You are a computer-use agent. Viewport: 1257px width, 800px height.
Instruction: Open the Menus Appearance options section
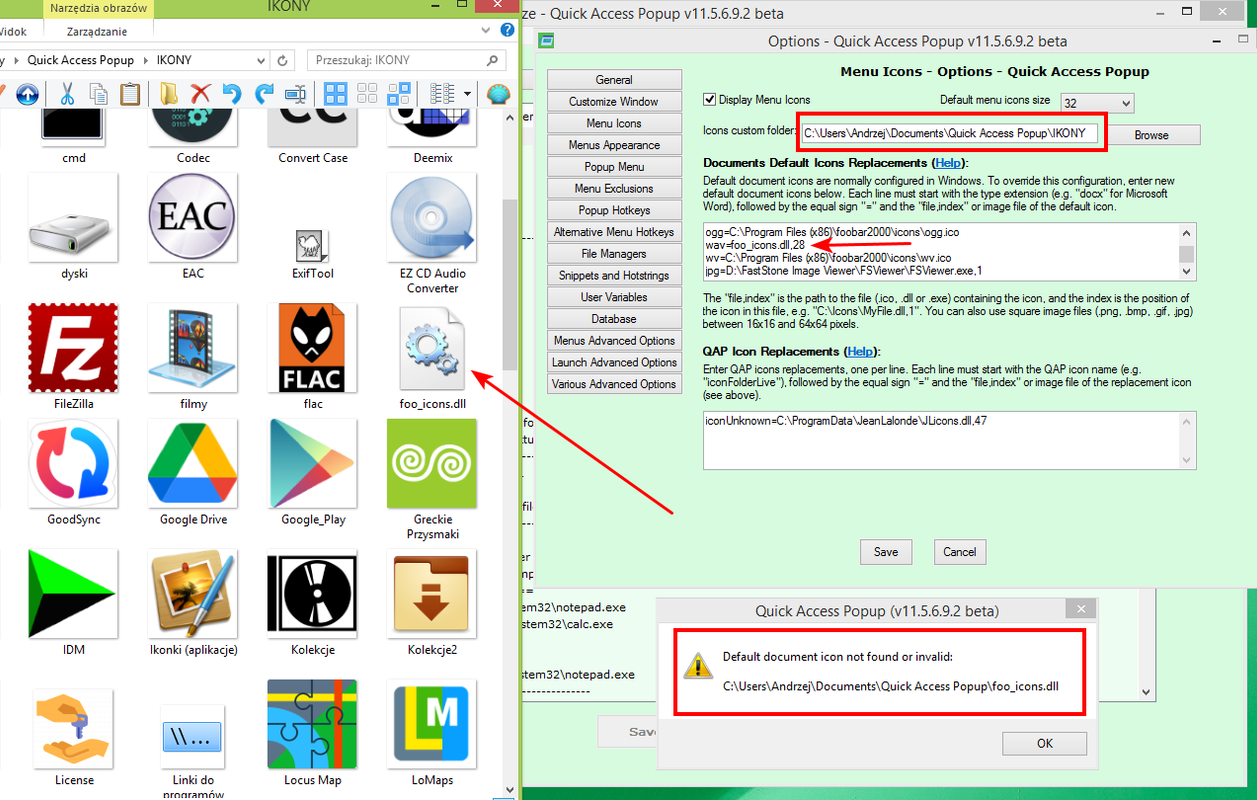(x=614, y=145)
